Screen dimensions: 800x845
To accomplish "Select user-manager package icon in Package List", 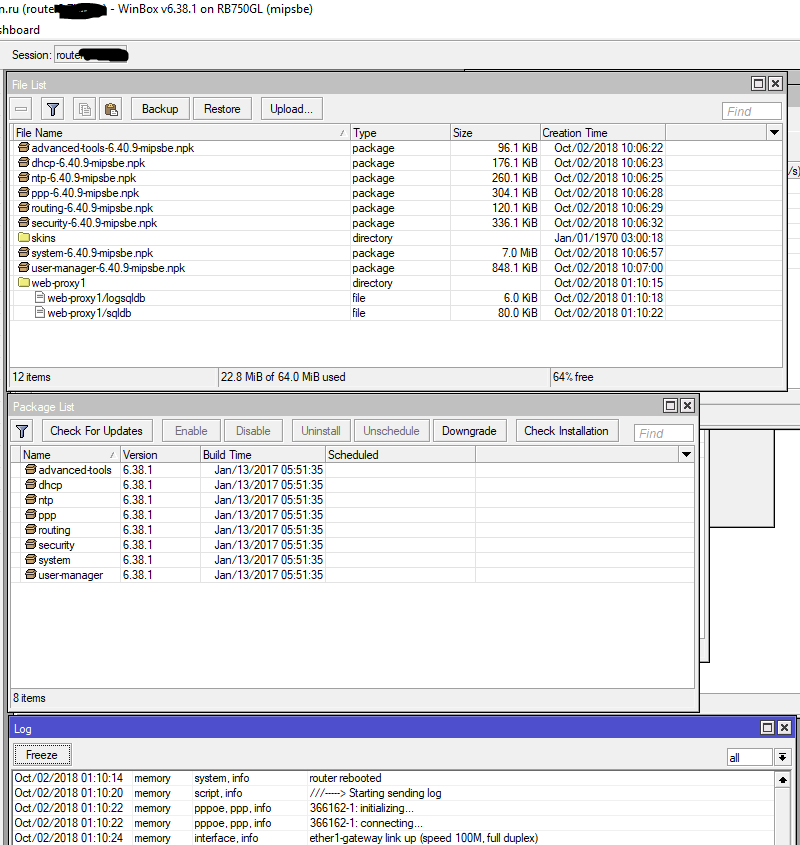I will pos(31,575).
